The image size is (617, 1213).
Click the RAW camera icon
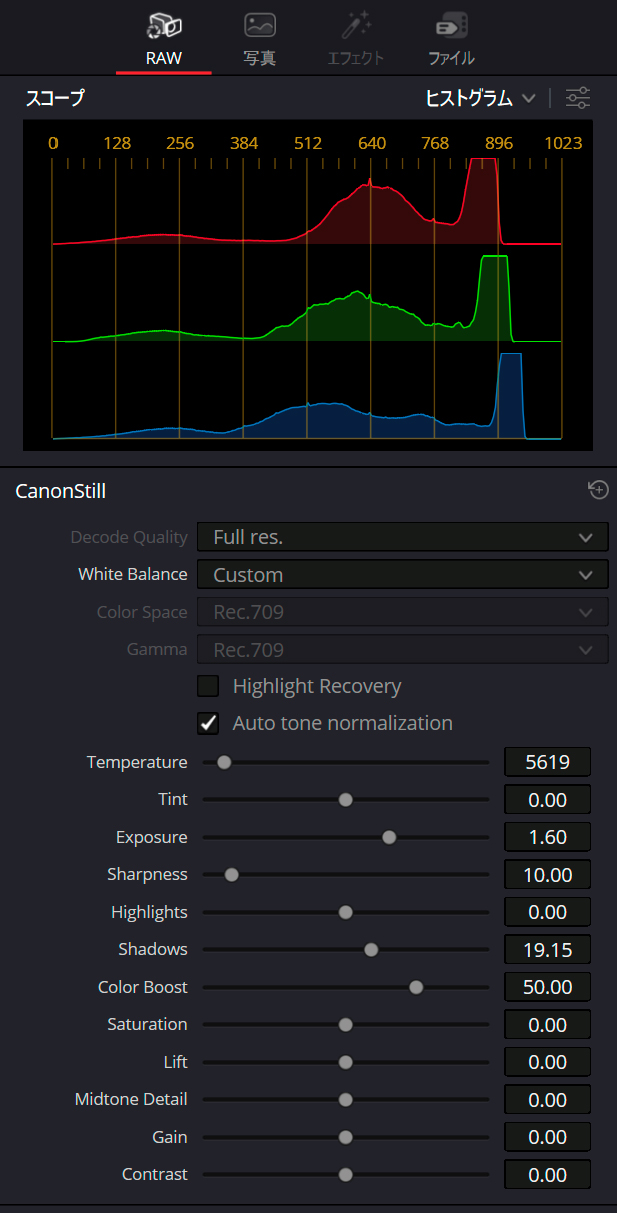coord(163,26)
